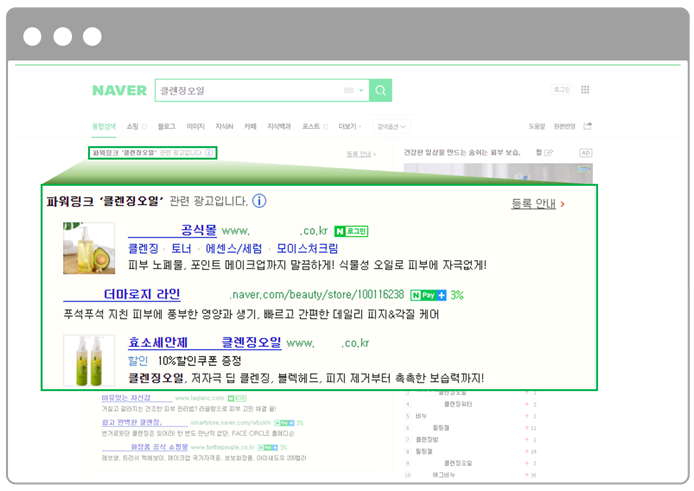The height and width of the screenshot is (491, 694).
Task: Open the 지식백과 tab
Action: click(279, 127)
